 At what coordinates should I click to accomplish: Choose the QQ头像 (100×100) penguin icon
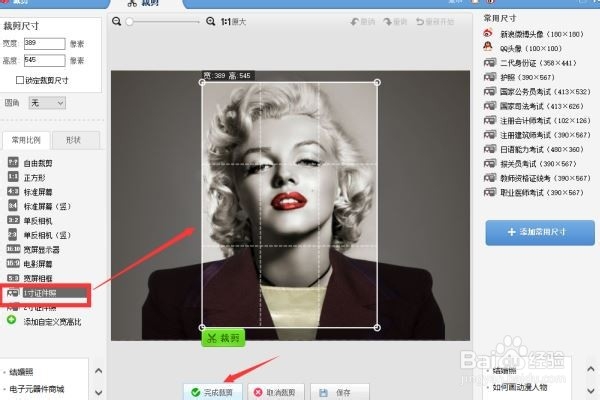[488, 47]
